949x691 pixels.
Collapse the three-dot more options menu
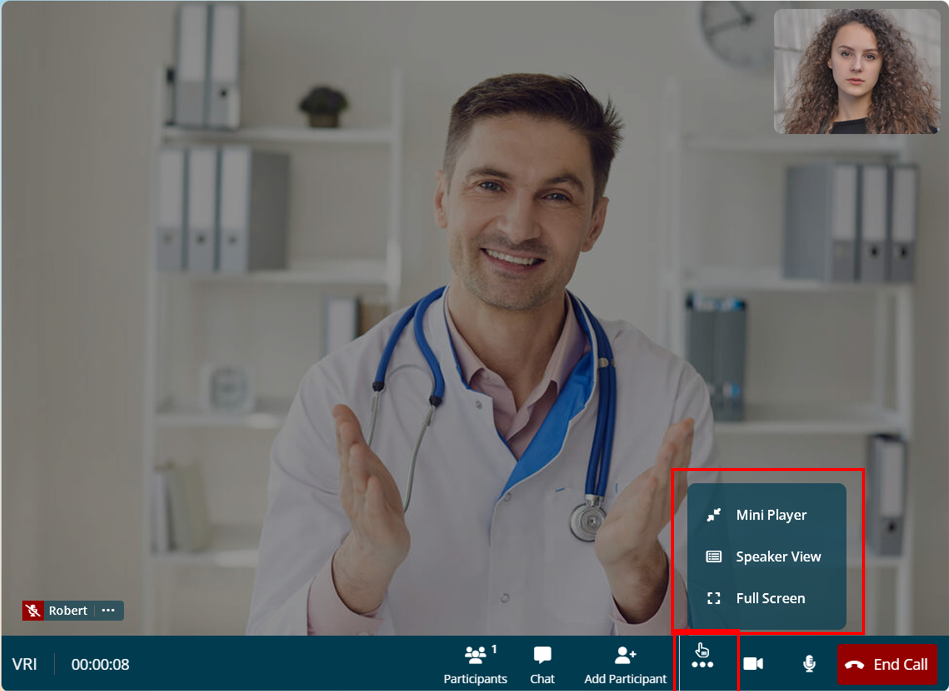(703, 663)
